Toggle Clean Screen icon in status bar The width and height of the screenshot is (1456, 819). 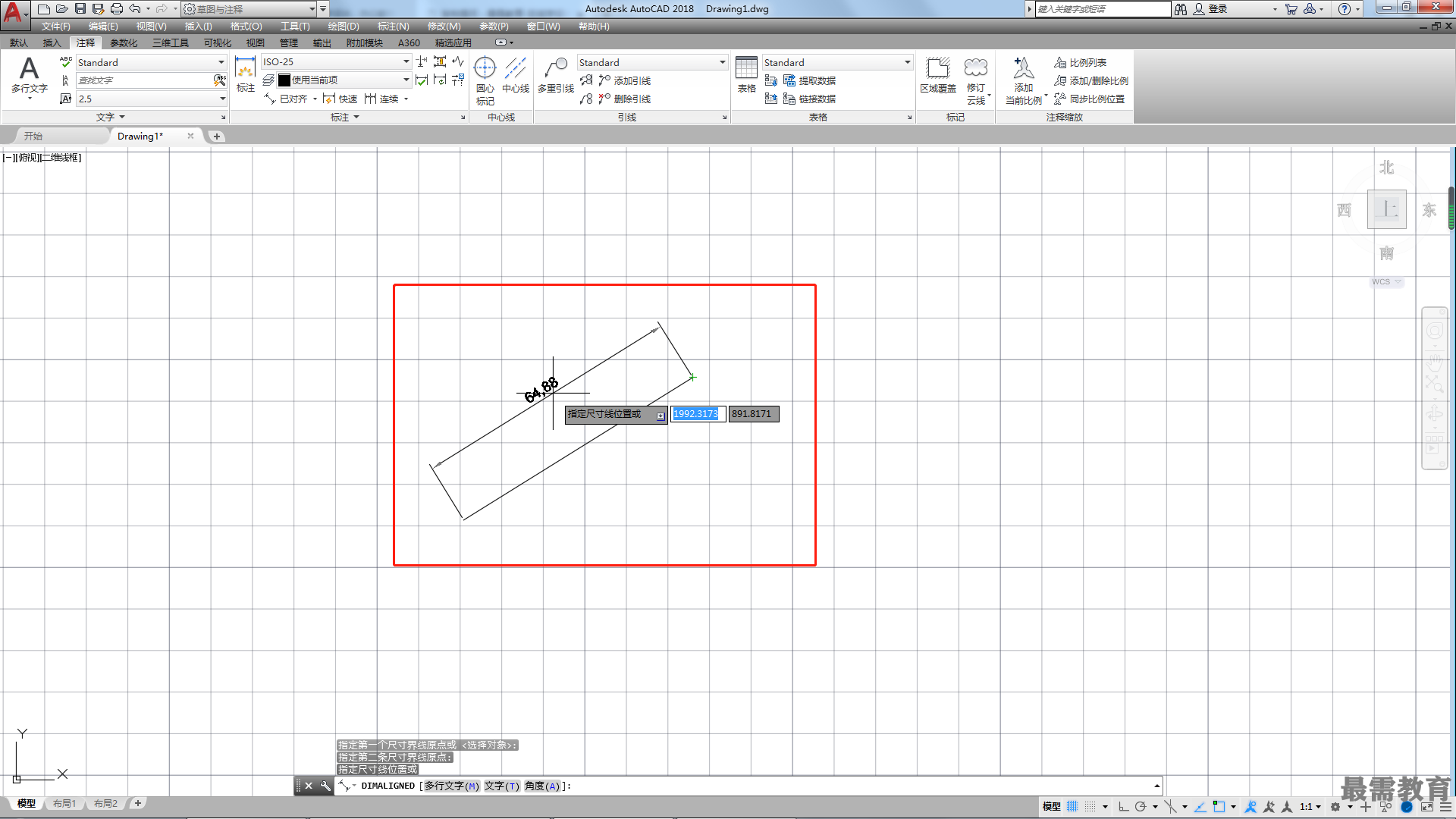coord(1426,807)
